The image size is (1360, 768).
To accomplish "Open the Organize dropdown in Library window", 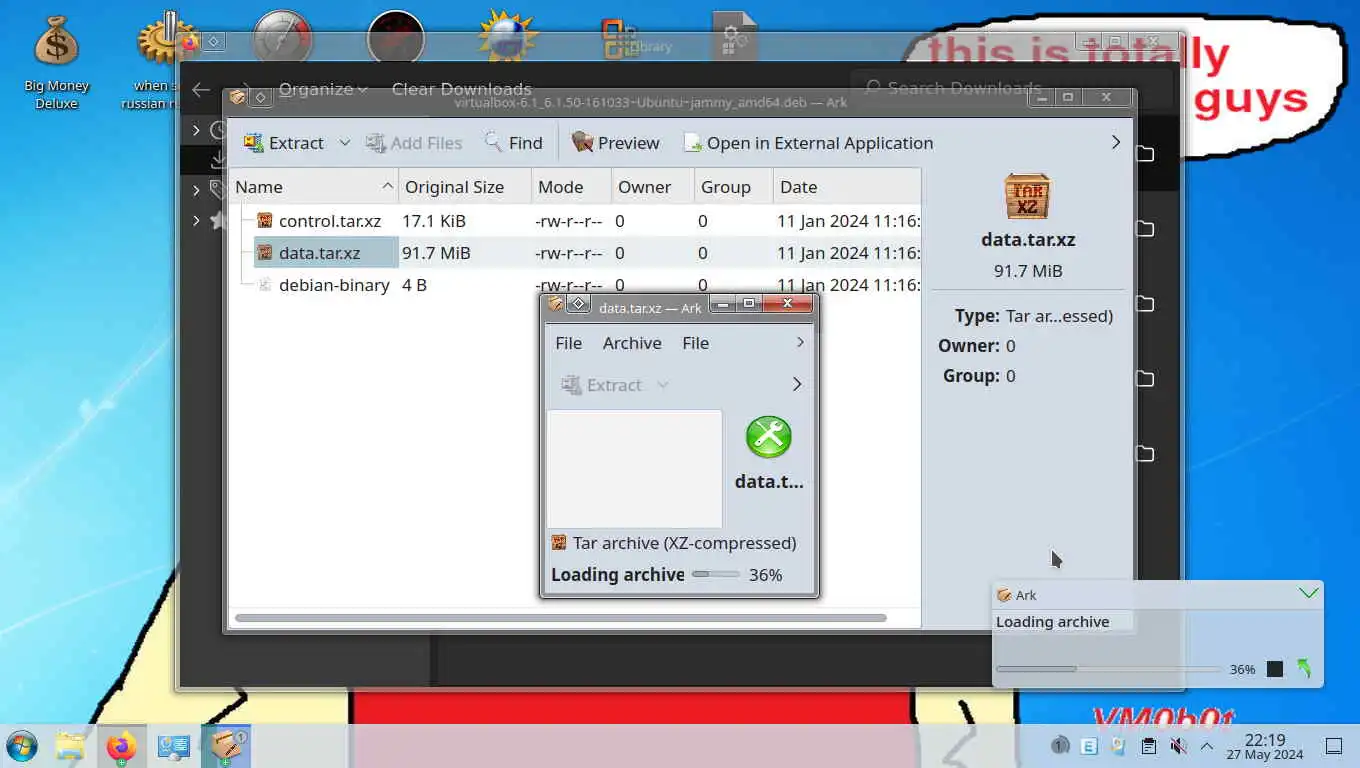I will point(323,89).
